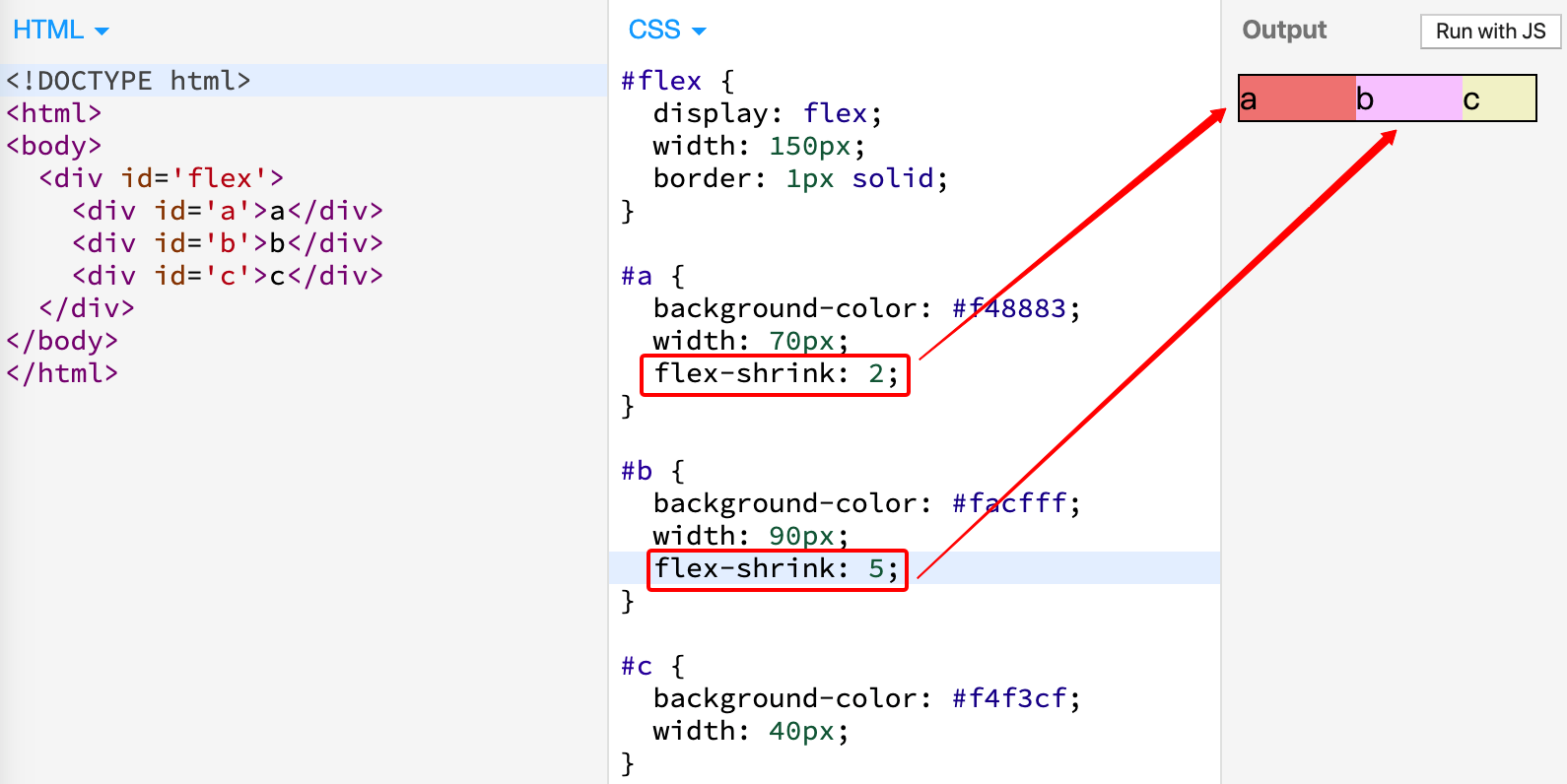Click the #f4f3cf color value

pos(1009,698)
